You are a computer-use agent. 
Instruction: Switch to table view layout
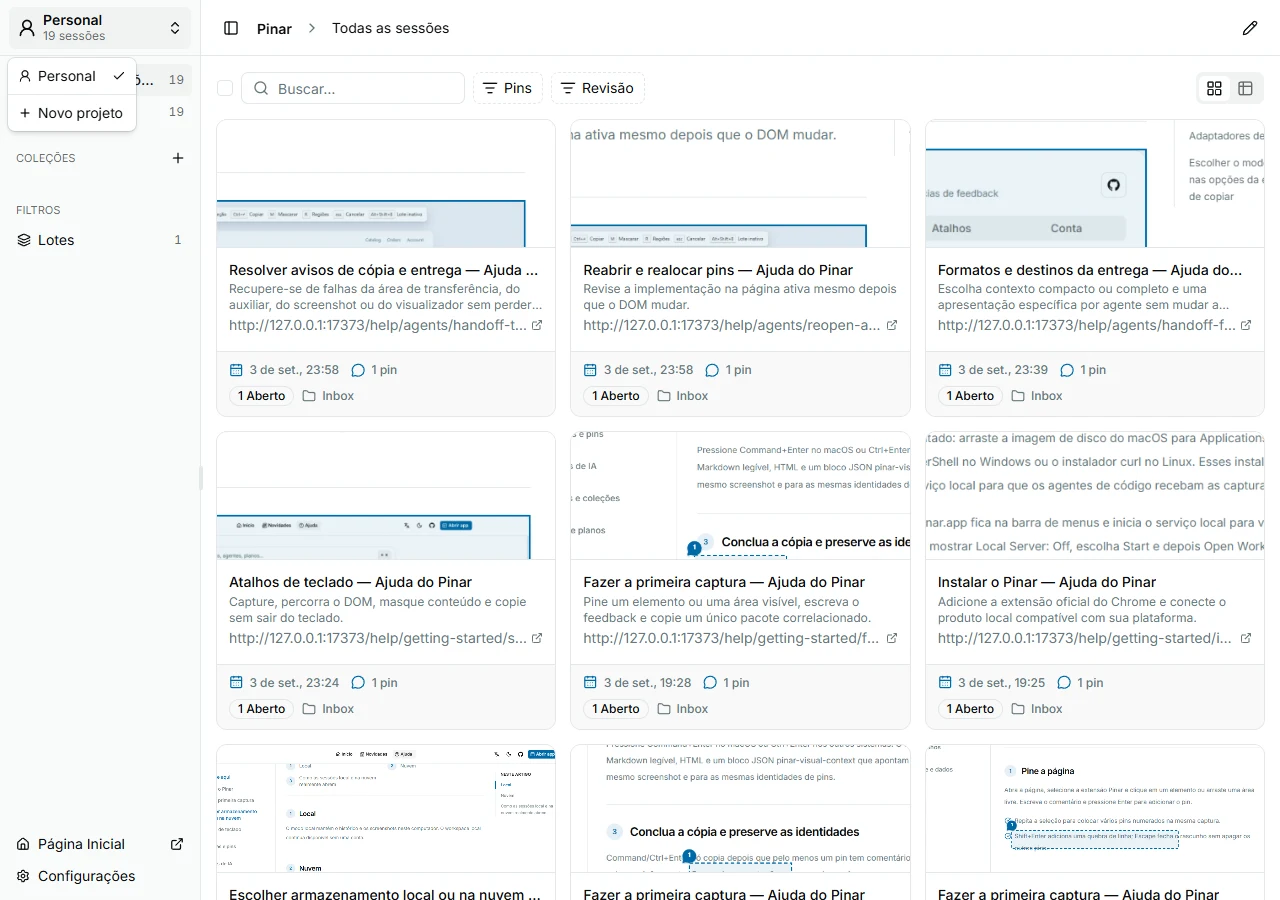tap(1246, 88)
